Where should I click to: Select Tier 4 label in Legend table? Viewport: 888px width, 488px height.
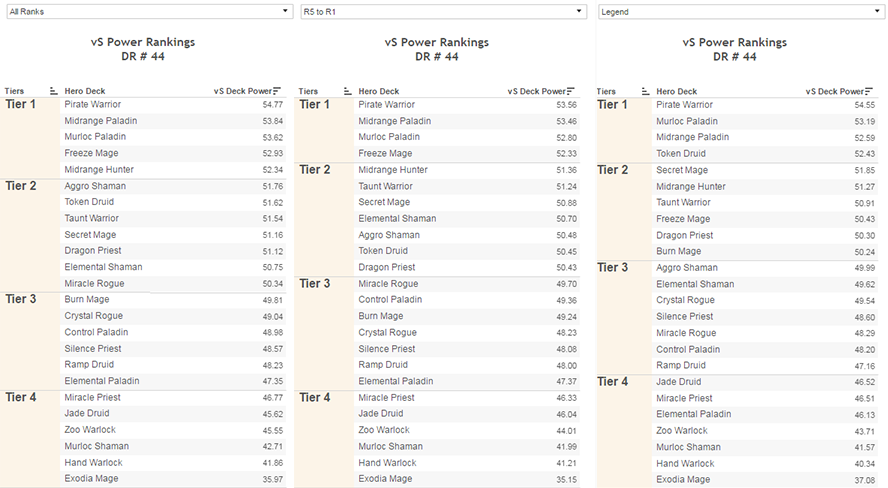pos(612,382)
